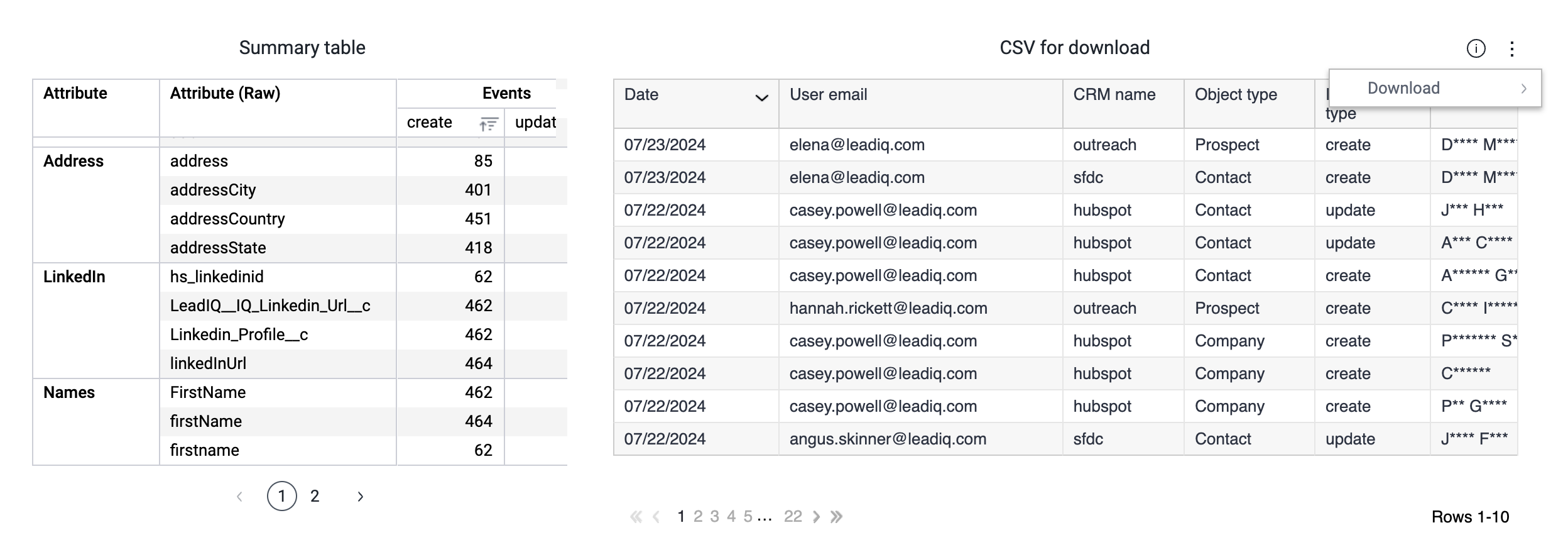
Task: Click the CRM name column header
Action: pyautogui.click(x=1114, y=94)
